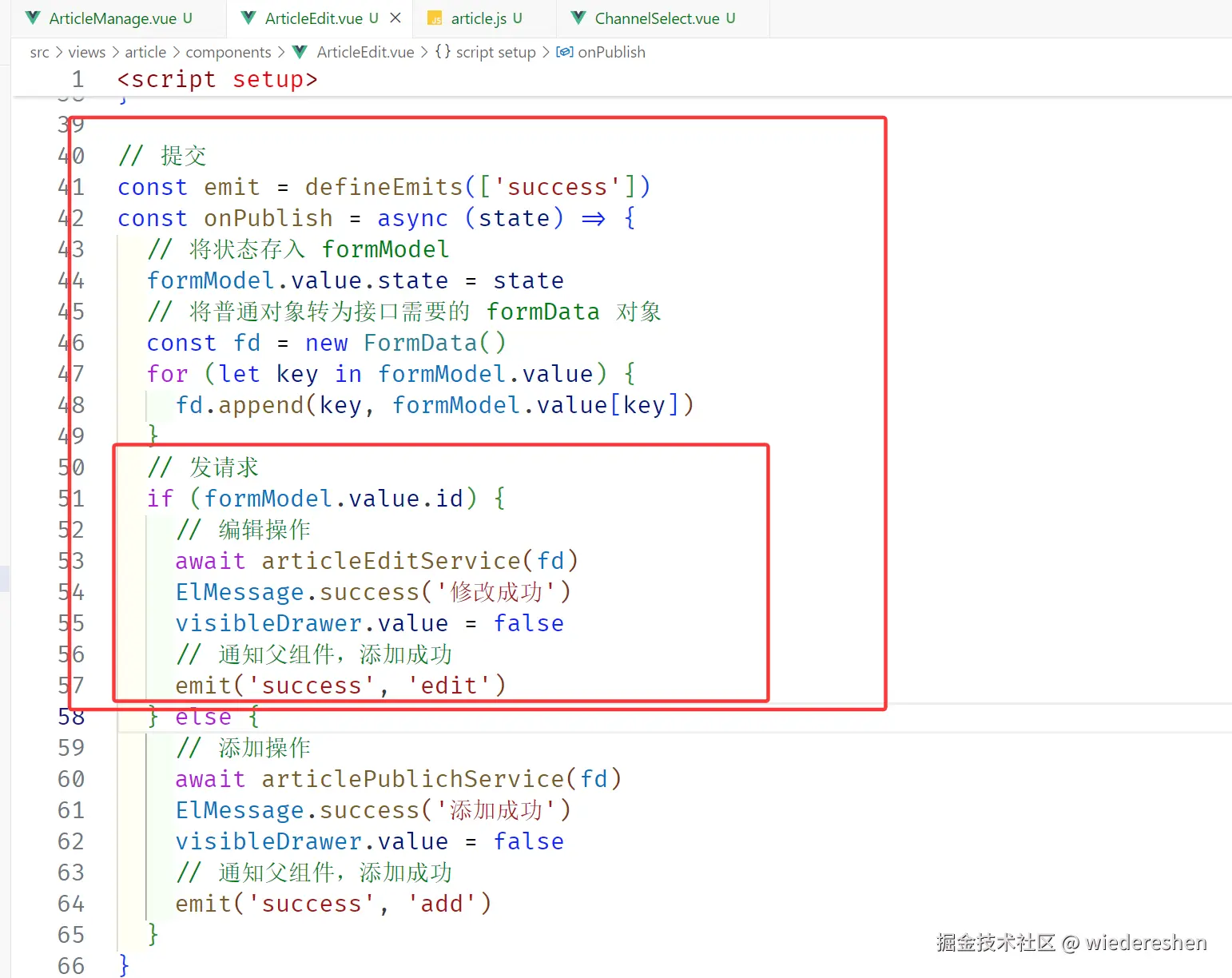Image resolution: width=1232 pixels, height=978 pixels.
Task: Click the '添加成功' string on line 61
Action: click(x=496, y=810)
